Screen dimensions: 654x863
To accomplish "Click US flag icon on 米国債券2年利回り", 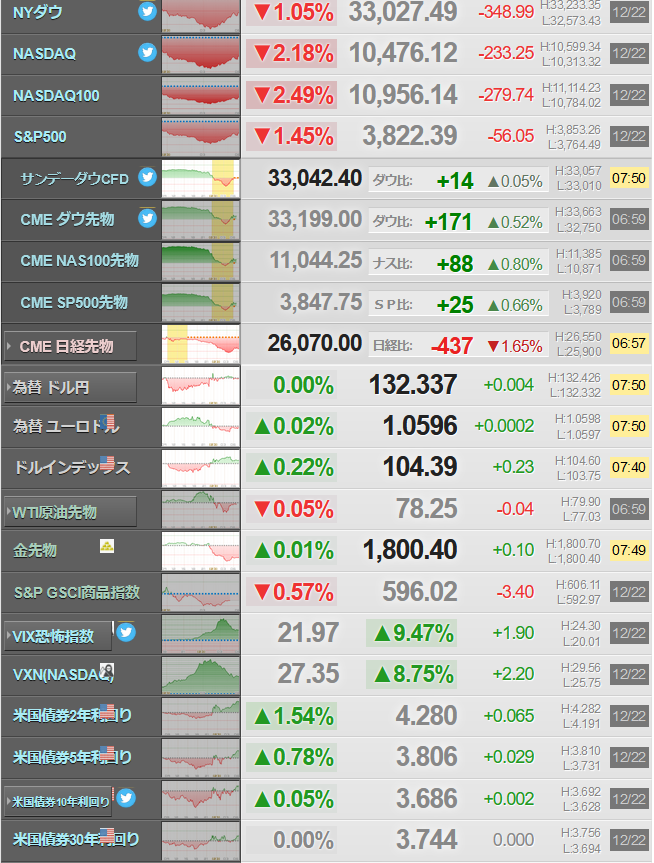I will (x=107, y=712).
